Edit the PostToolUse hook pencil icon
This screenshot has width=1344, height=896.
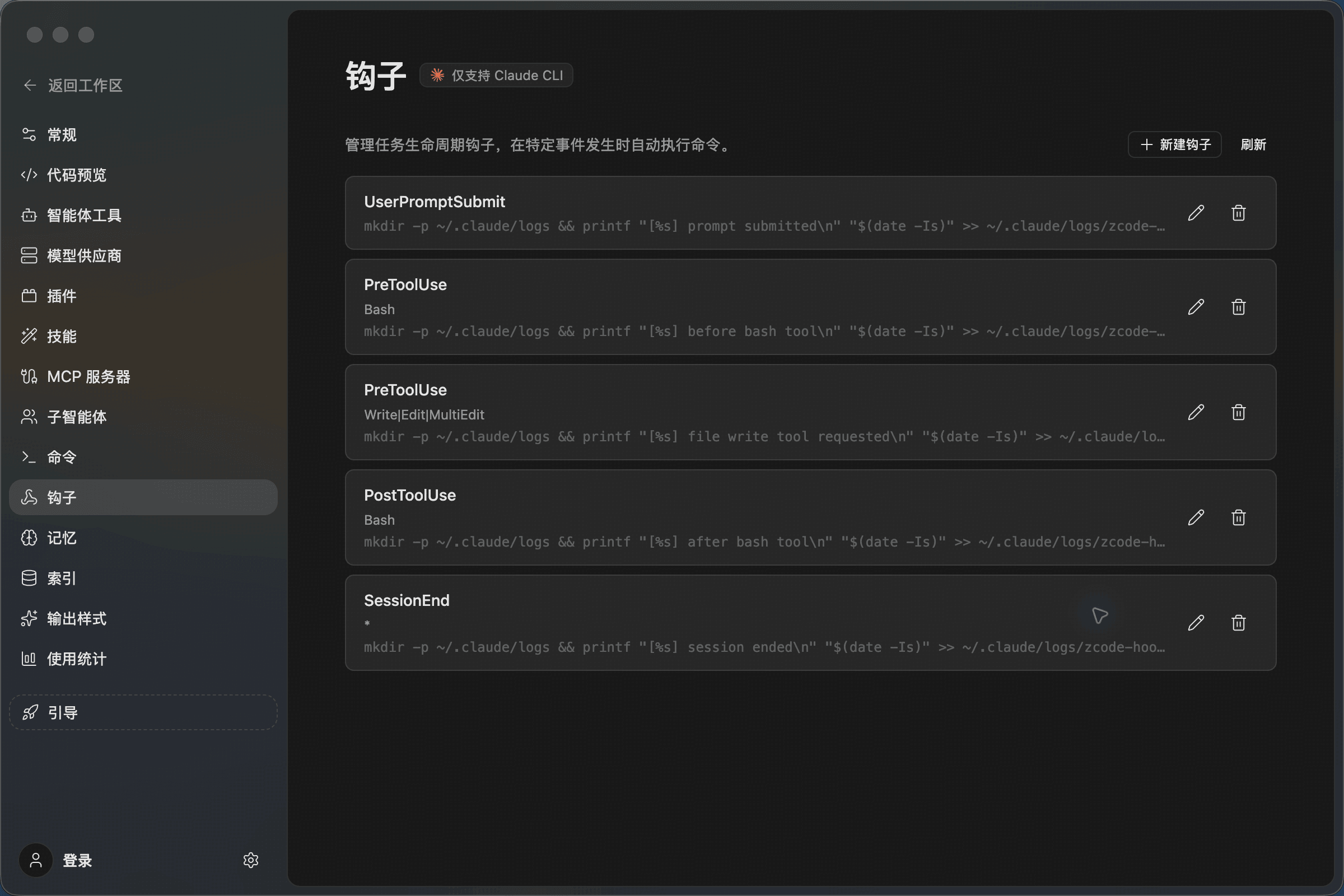coord(1196,517)
